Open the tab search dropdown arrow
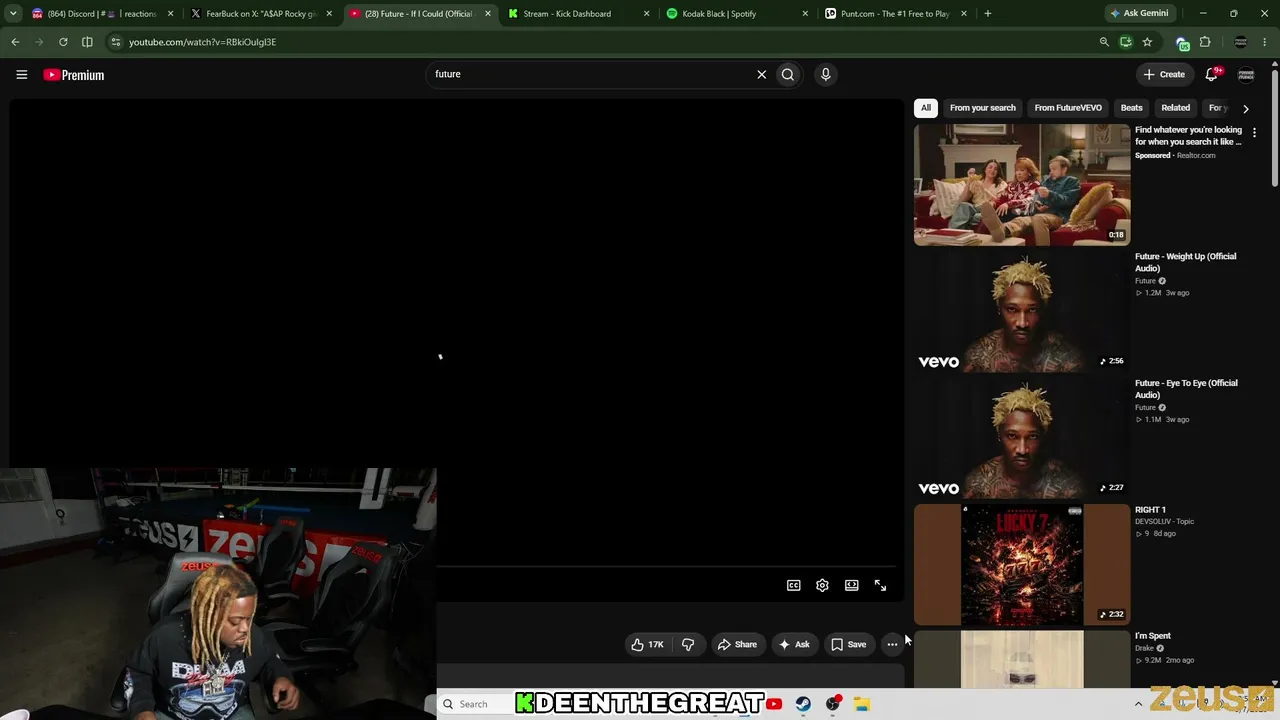 coord(11,14)
